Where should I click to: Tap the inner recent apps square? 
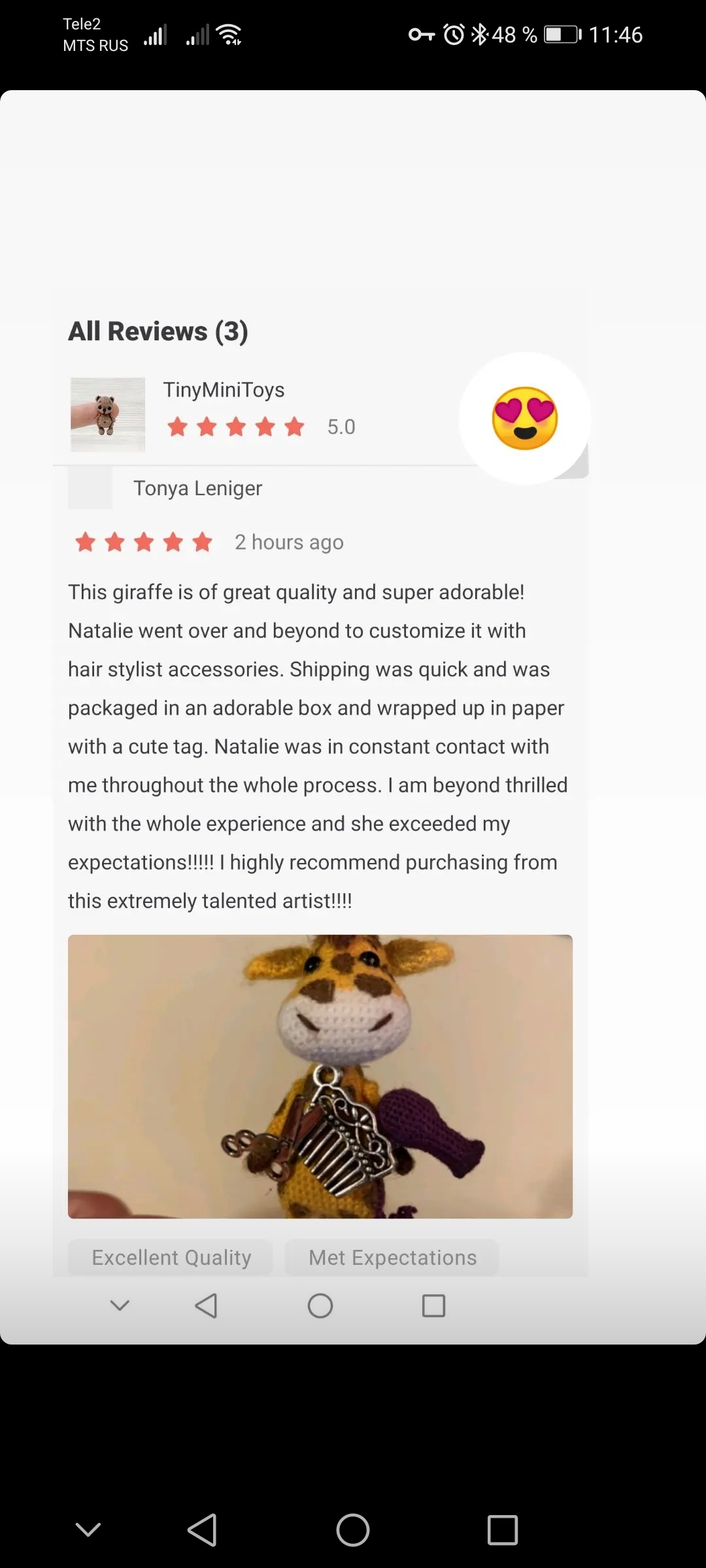pos(433,1306)
